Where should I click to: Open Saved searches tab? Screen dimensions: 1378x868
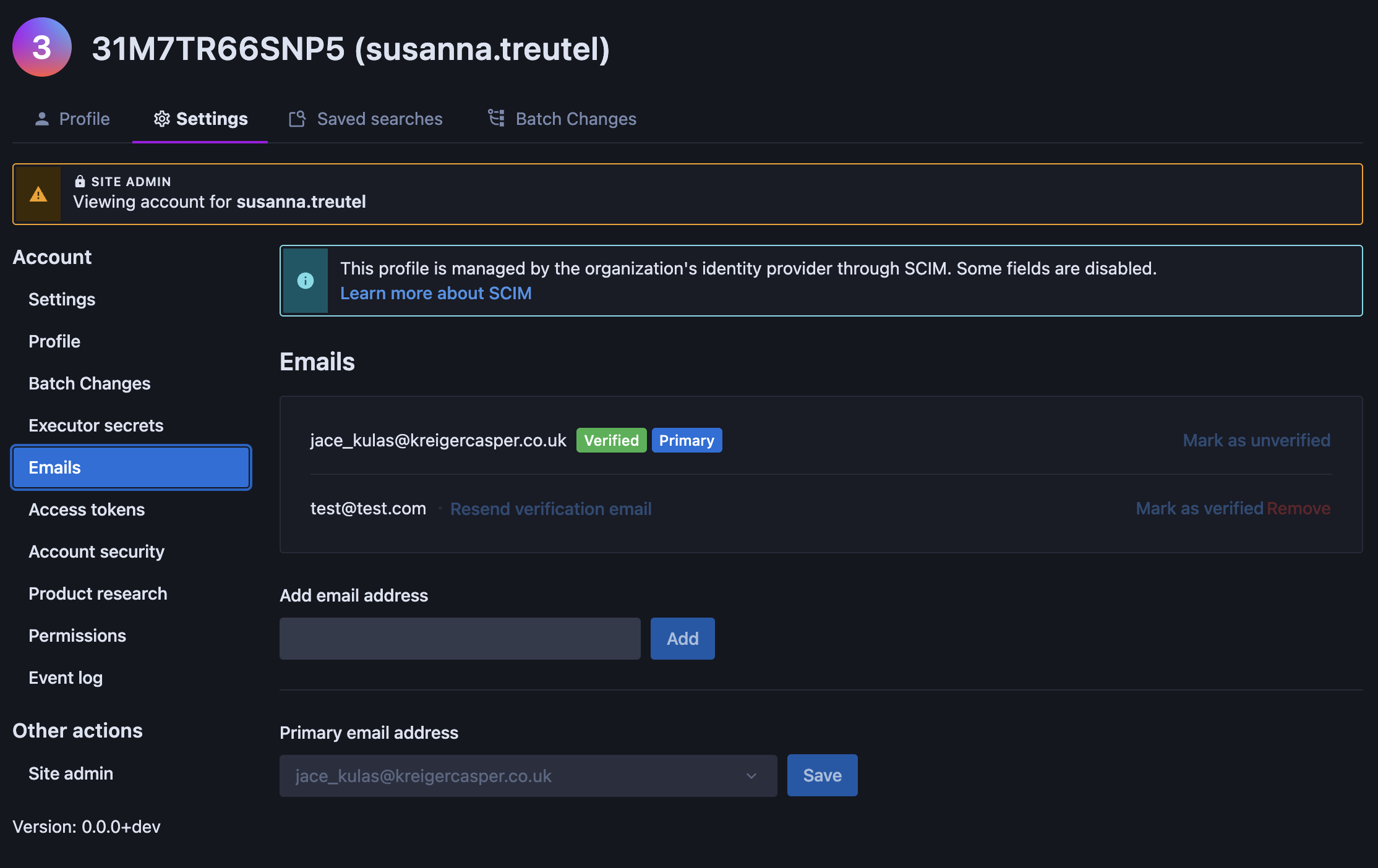(379, 119)
